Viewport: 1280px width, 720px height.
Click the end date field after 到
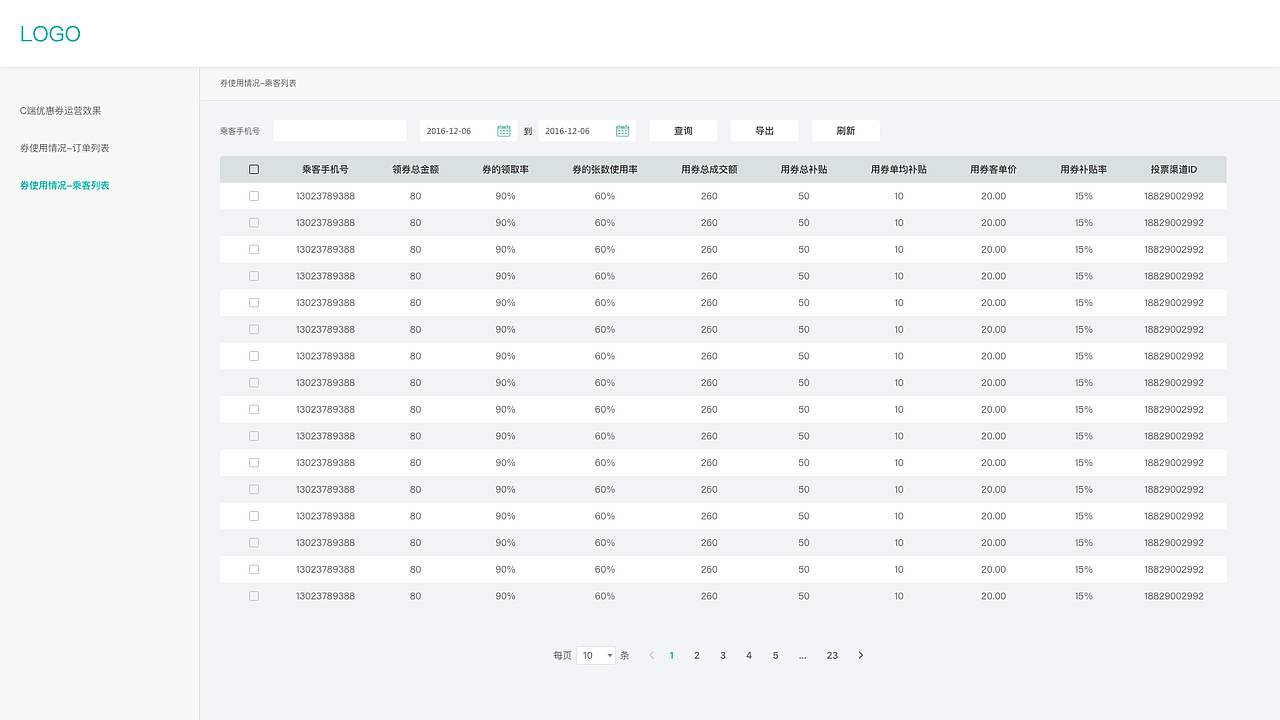coord(586,131)
